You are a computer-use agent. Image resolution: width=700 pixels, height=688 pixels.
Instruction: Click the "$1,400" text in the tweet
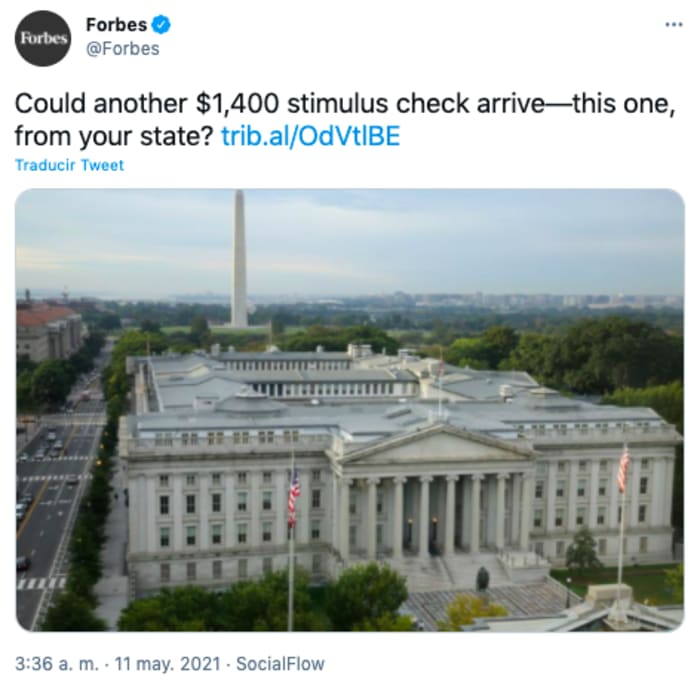238,104
